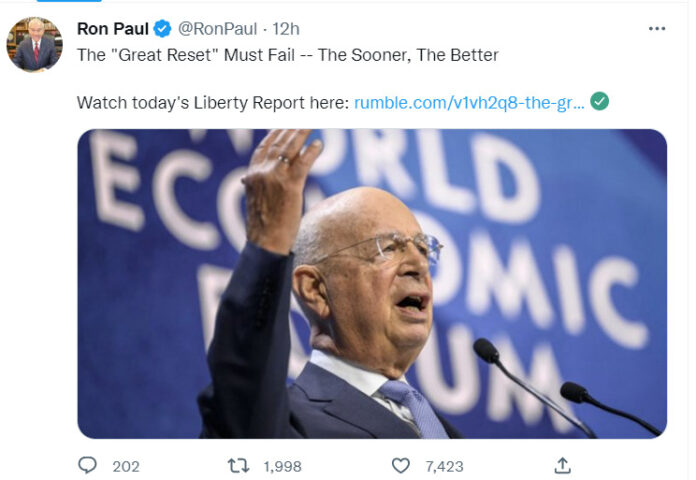Click the 7,423 likes count

pos(444,466)
